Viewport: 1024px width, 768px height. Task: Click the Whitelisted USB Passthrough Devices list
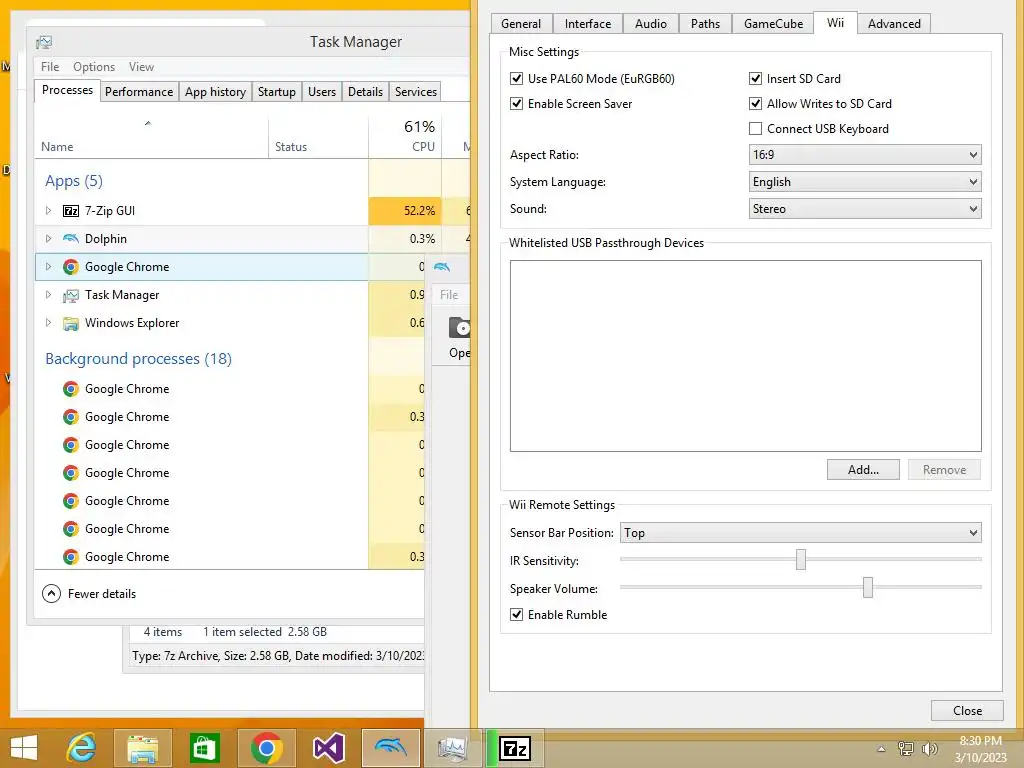746,356
